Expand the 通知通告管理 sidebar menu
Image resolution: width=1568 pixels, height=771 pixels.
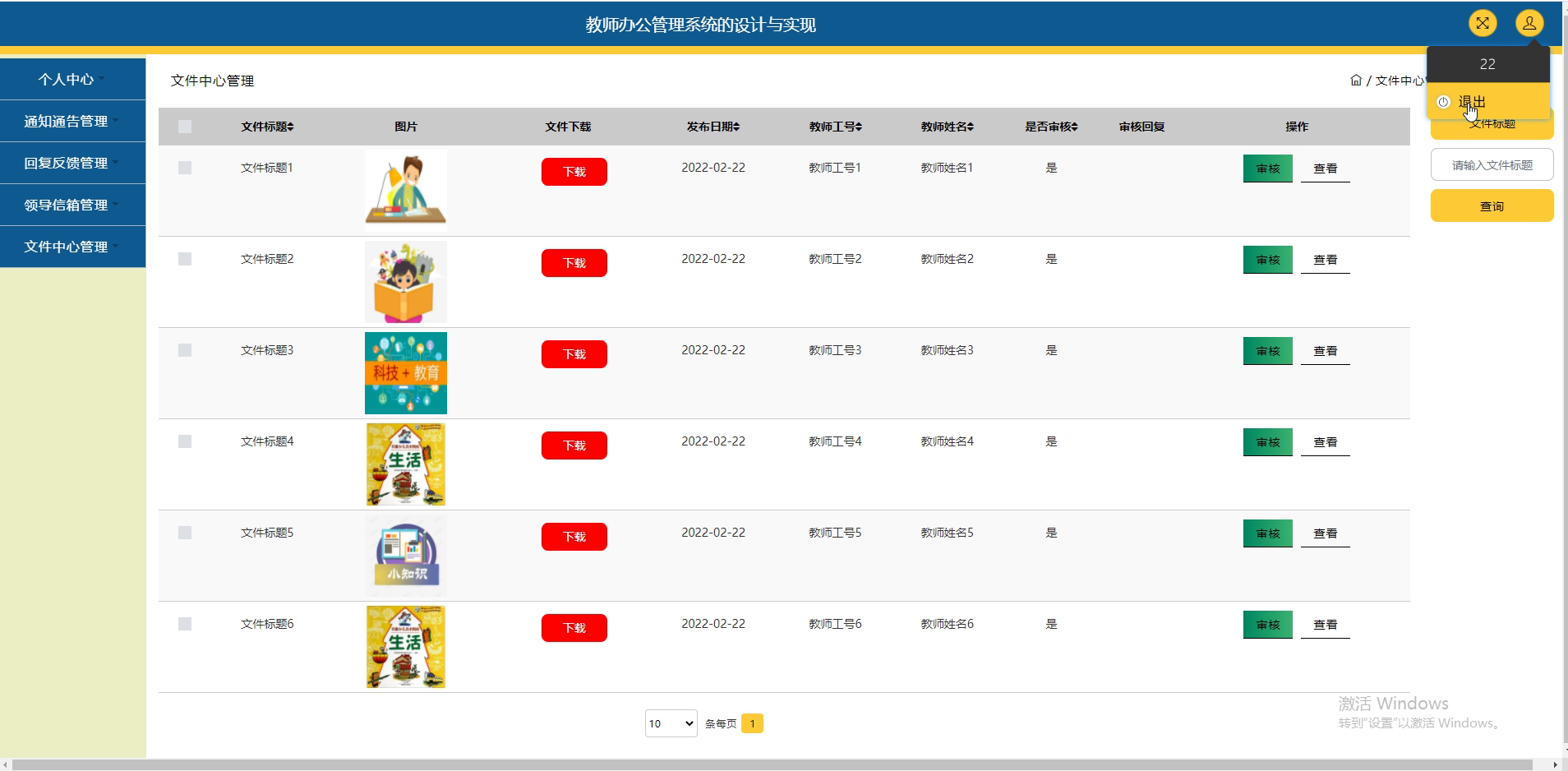(72, 121)
